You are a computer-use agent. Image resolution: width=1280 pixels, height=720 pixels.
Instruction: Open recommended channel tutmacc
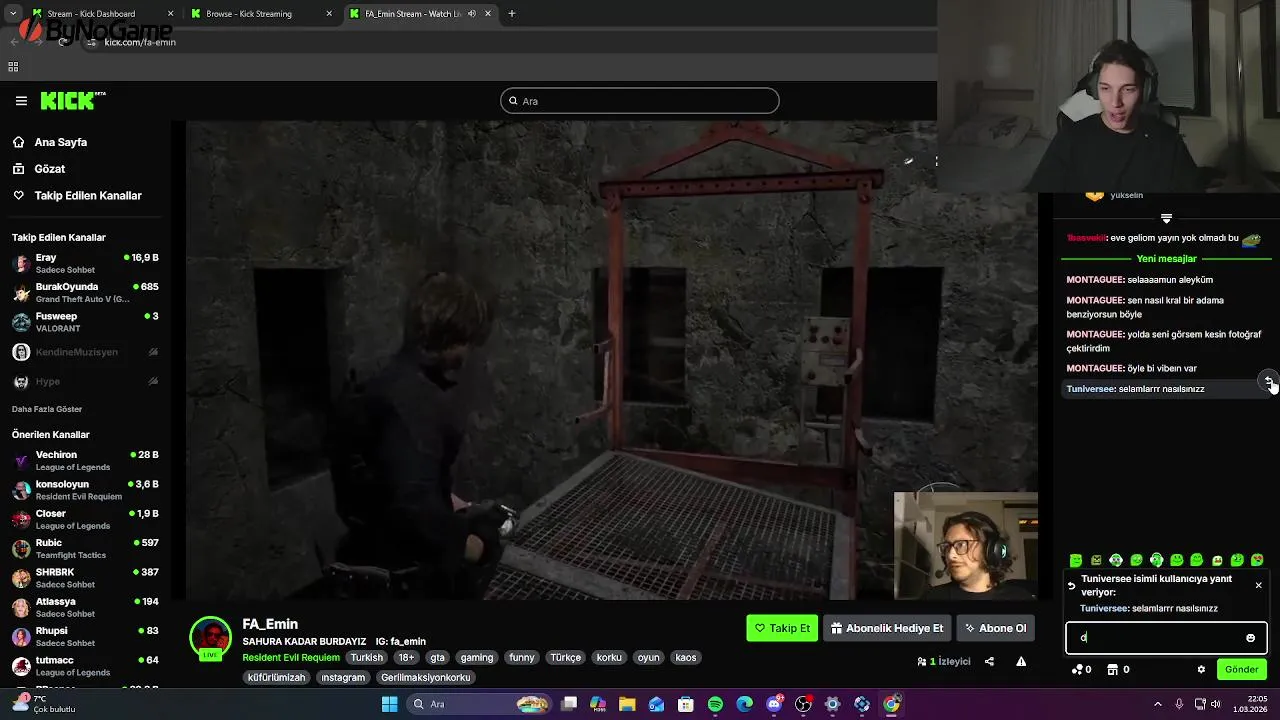[85, 665]
